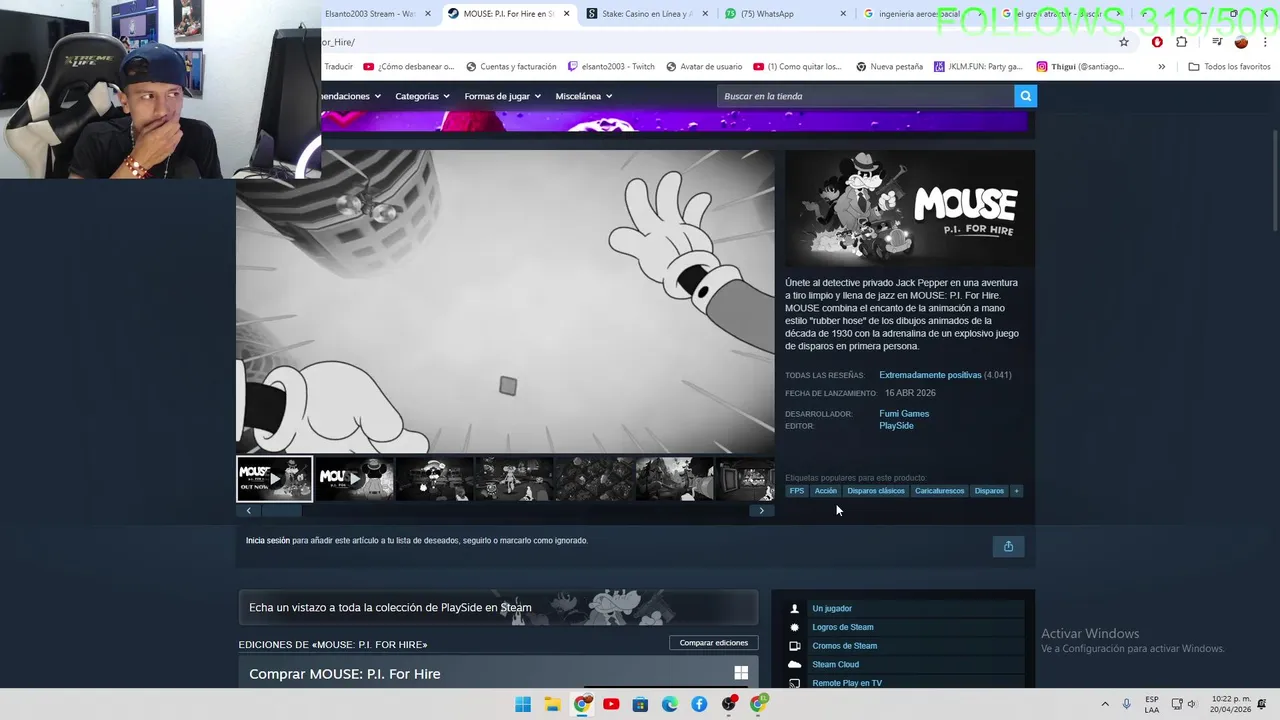The image size is (1280, 720).
Task: Select the first trailer thumbnail
Action: pyautogui.click(x=274, y=479)
